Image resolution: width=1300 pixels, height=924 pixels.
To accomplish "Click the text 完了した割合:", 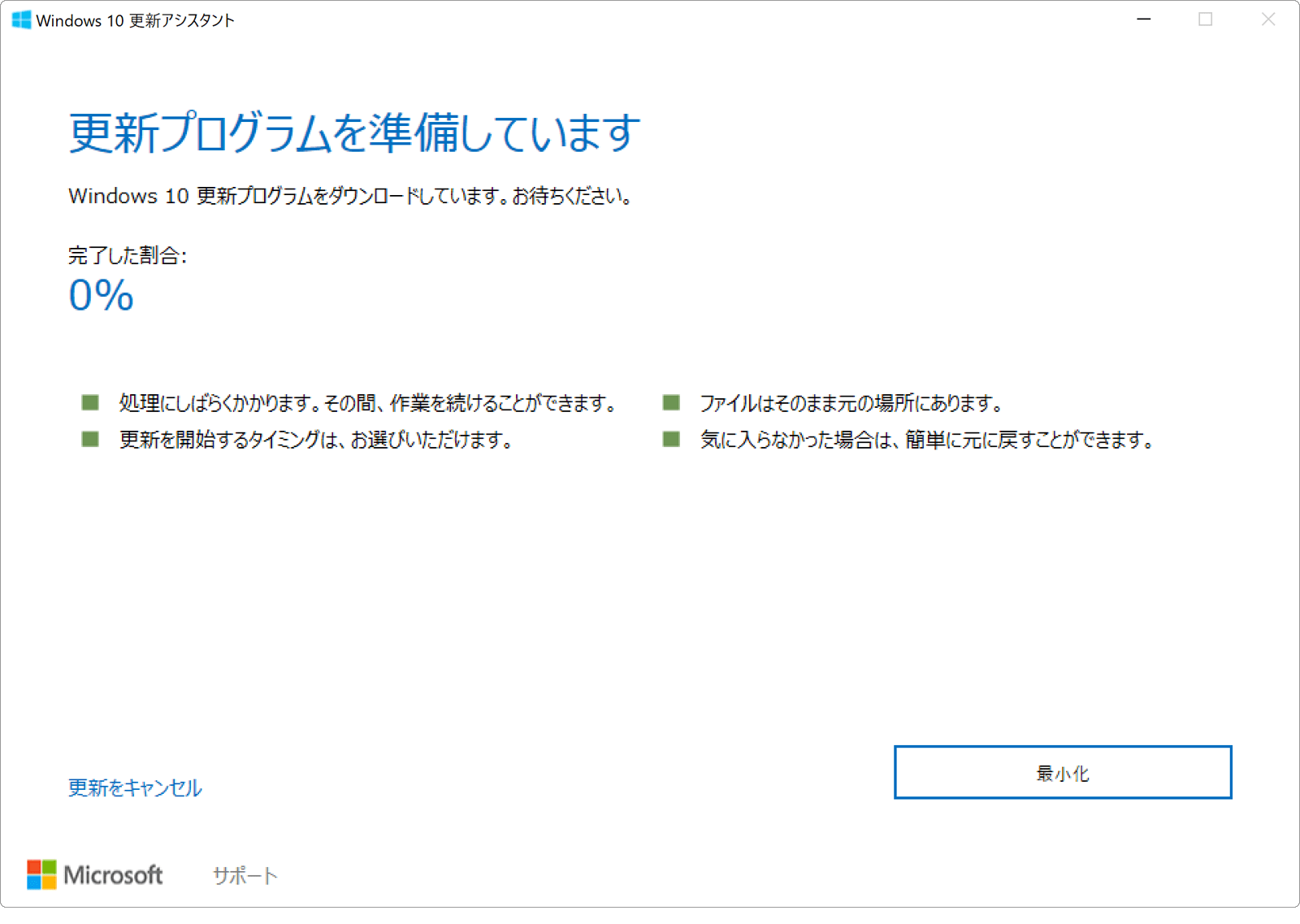I will point(128,255).
